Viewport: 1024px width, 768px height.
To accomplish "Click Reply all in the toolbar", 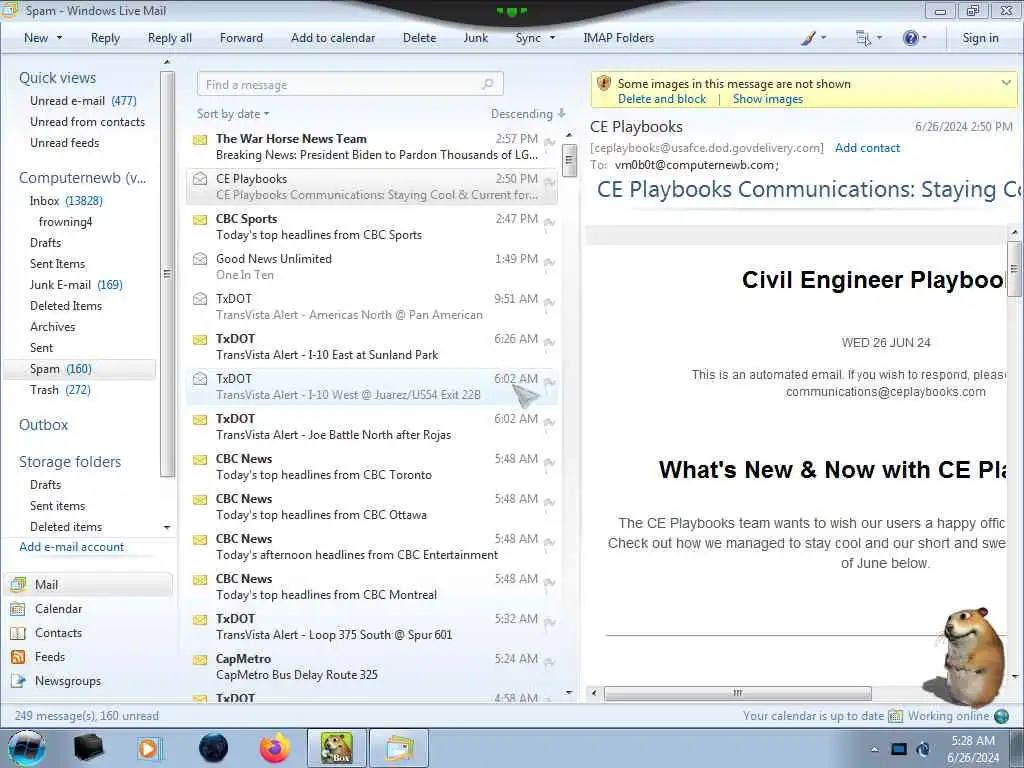I will tap(170, 38).
